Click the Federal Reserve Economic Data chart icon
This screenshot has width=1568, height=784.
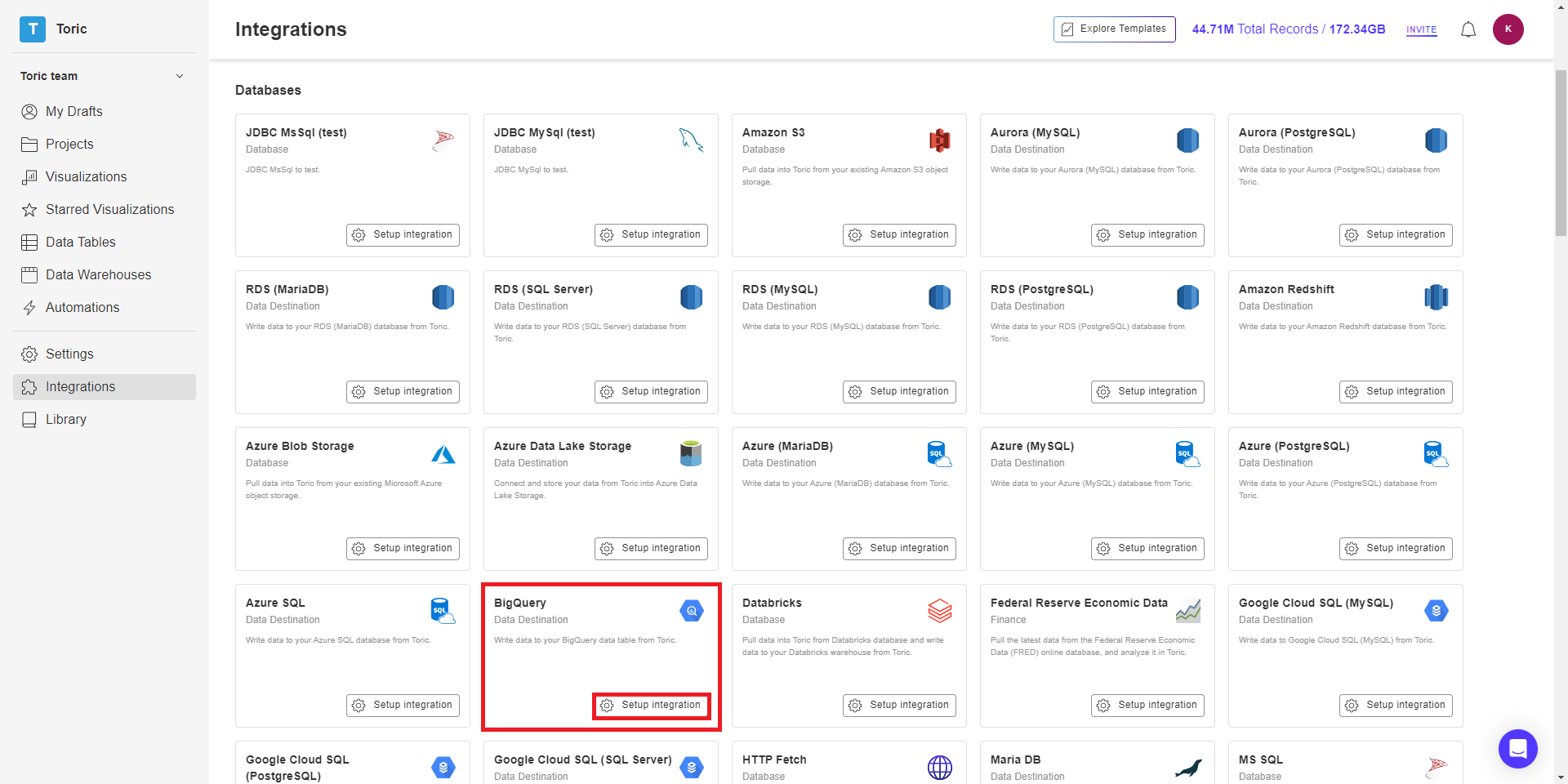click(x=1188, y=610)
